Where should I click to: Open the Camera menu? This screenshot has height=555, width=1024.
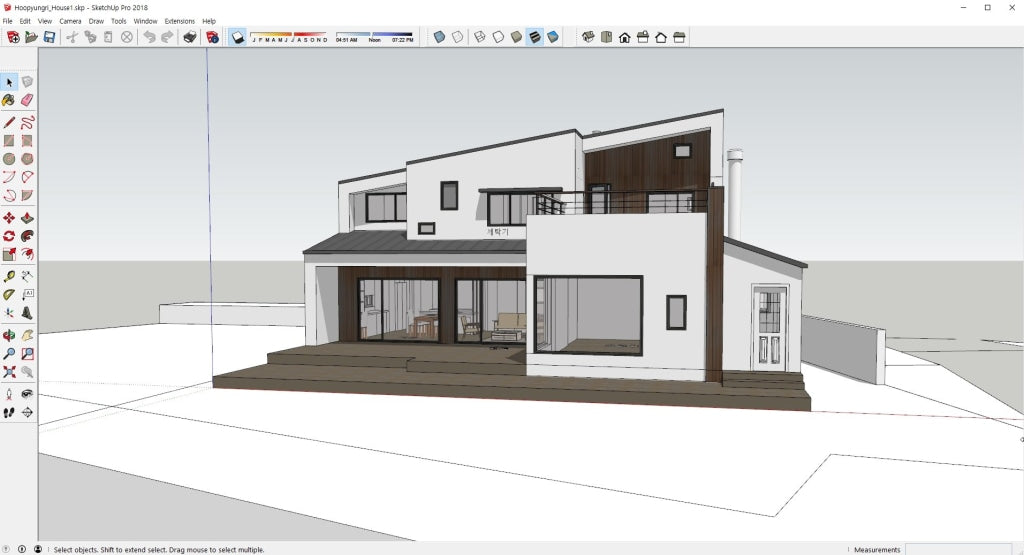click(70, 21)
